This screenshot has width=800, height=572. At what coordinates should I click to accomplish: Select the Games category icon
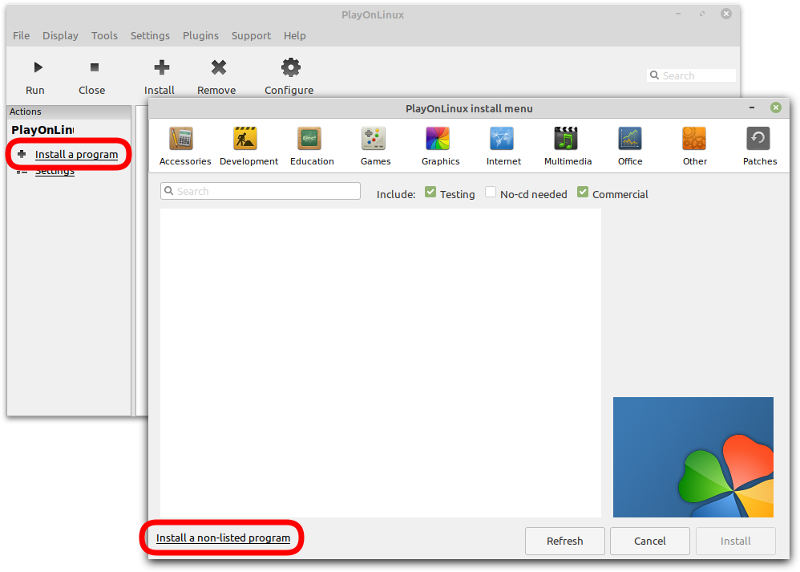pos(373,138)
